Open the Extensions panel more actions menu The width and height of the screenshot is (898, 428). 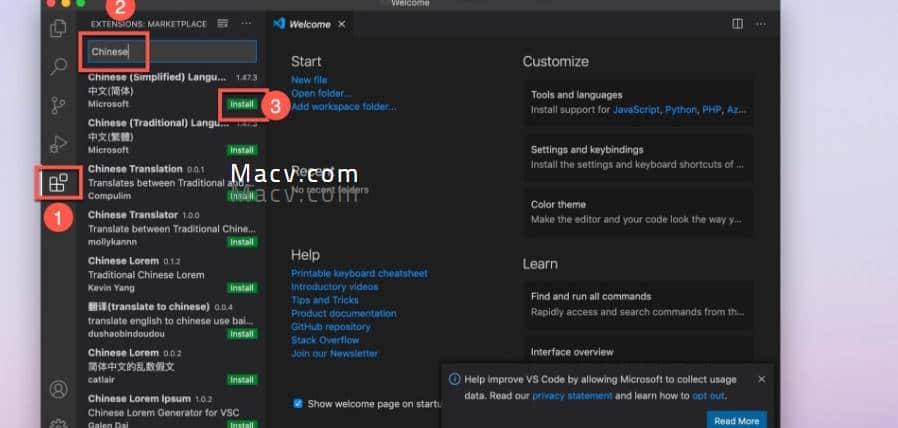(246, 23)
